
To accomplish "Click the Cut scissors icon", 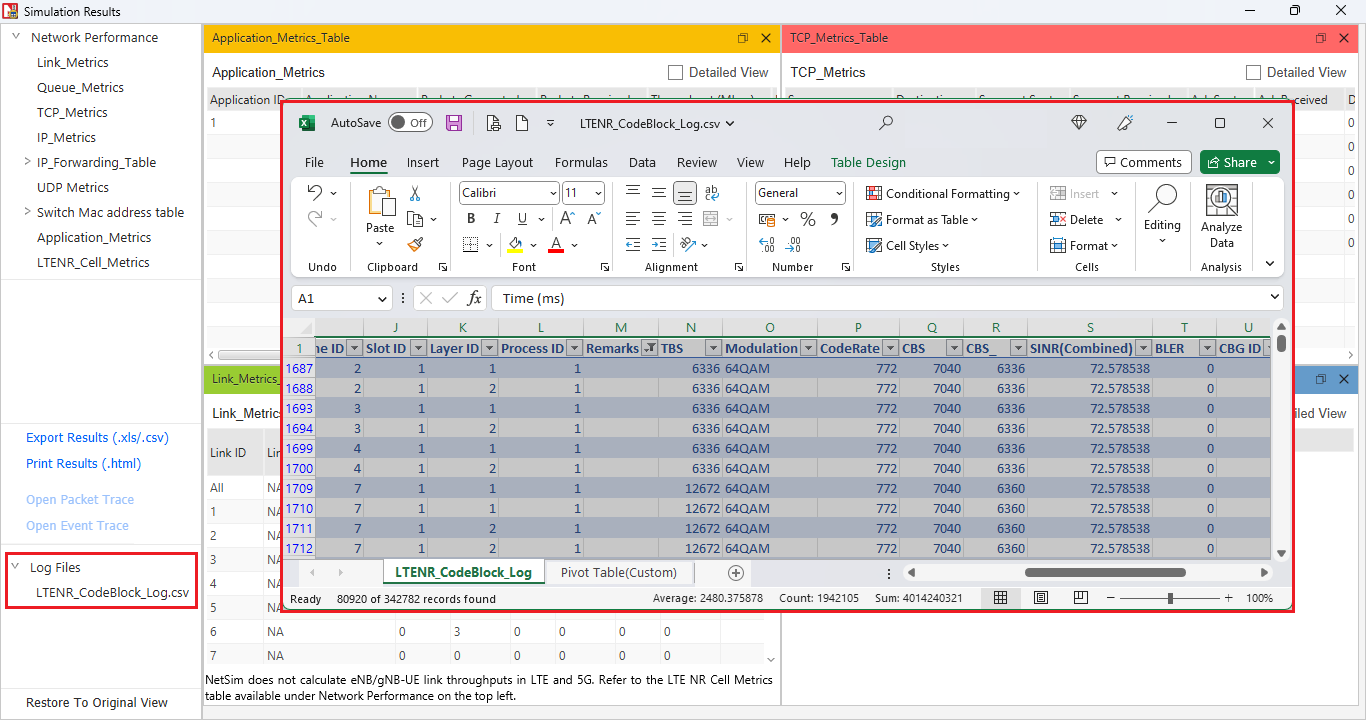I will pos(415,194).
